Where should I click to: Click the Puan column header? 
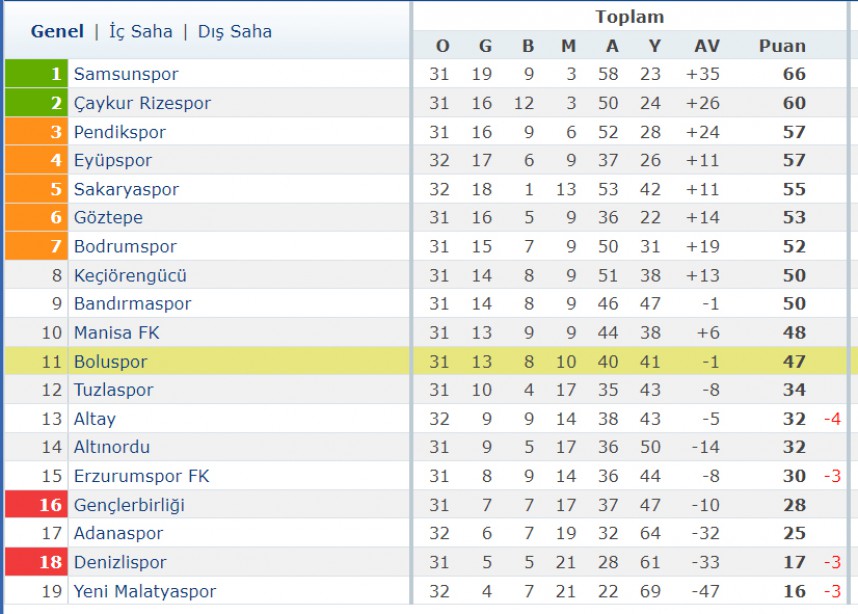pos(782,46)
